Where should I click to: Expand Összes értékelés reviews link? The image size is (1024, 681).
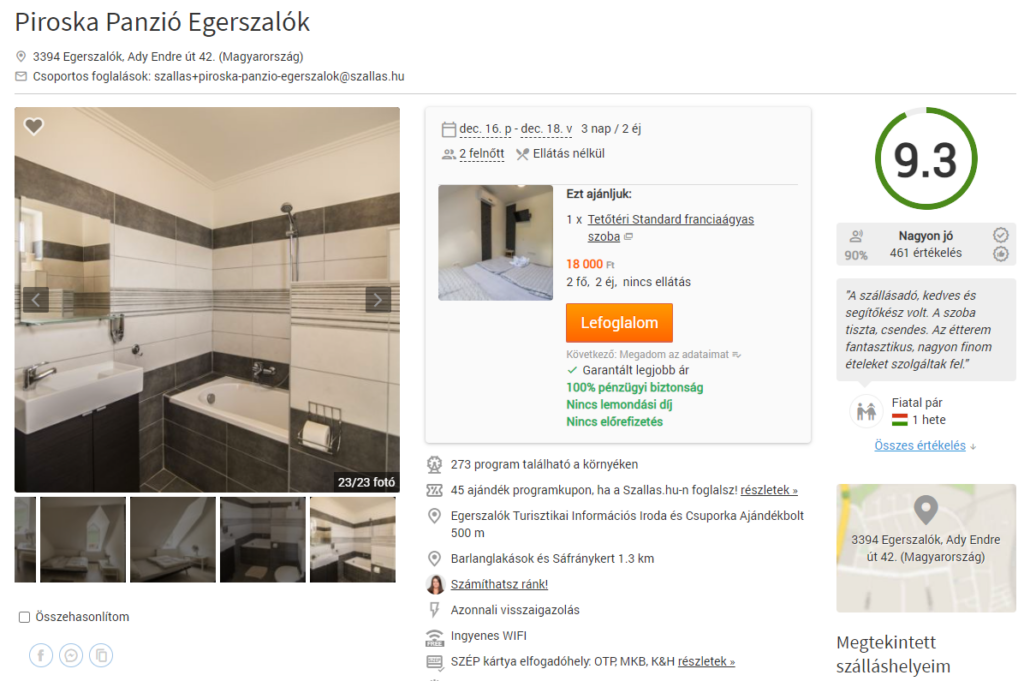click(x=920, y=446)
